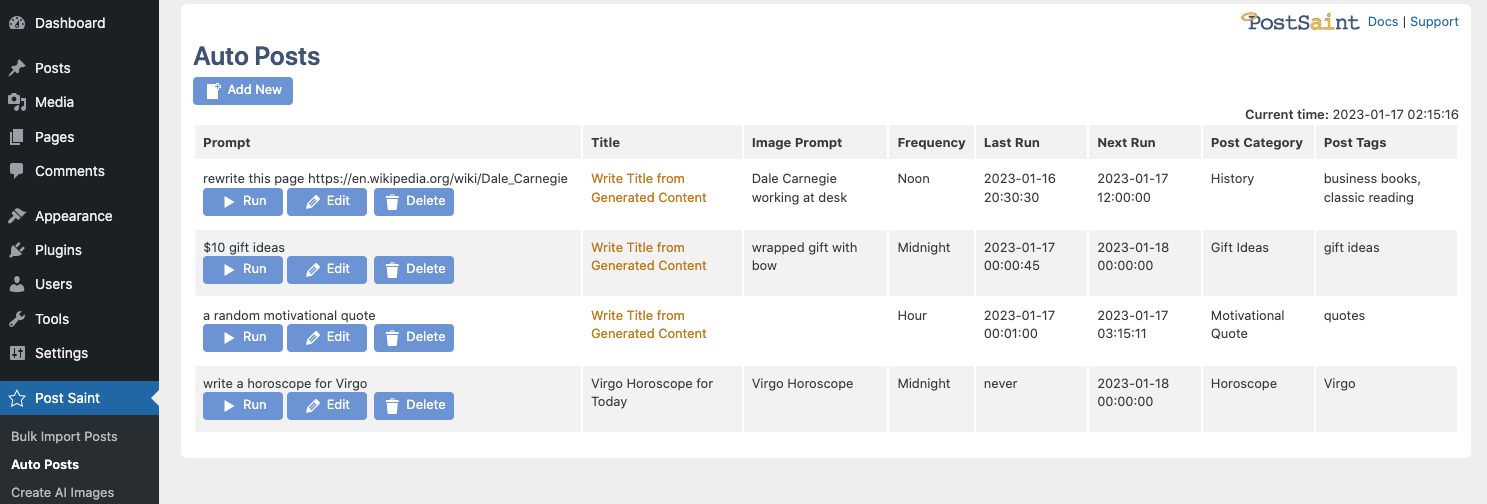Click the PostSaint logo
This screenshot has height=504, width=1487.
(x=1300, y=21)
